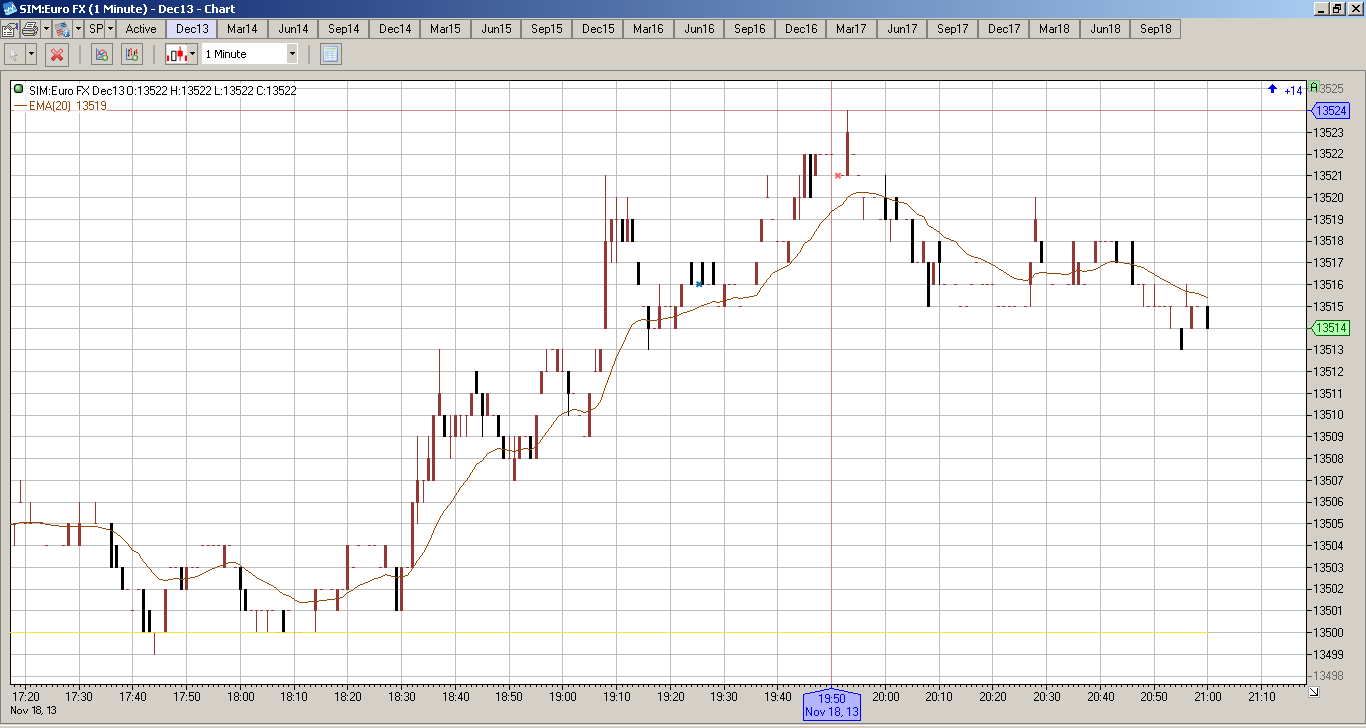Click the SP symbol button
1366x728 pixels.
point(96,29)
